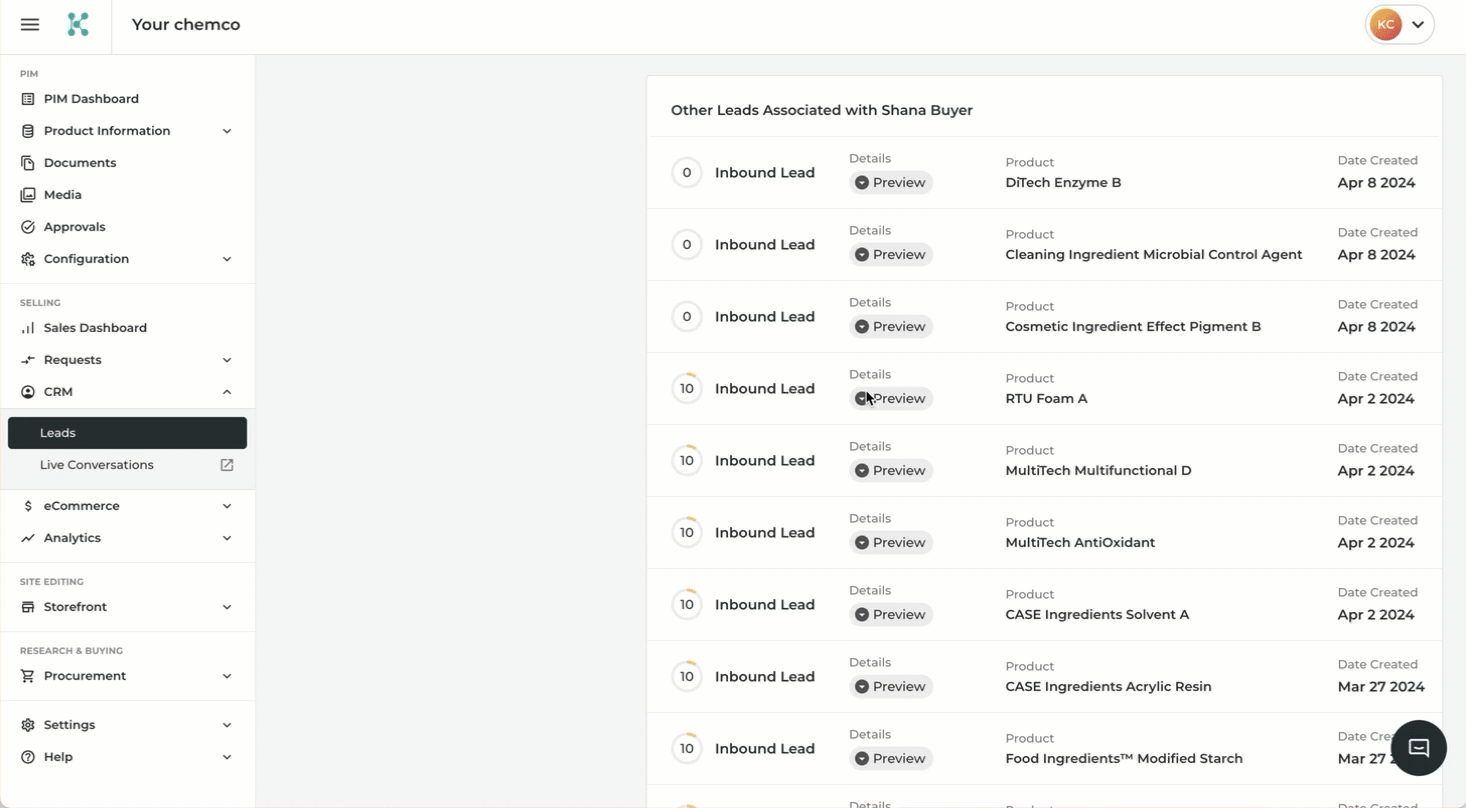Select Leads in the CRM menu
This screenshot has width=1466, height=808.
click(x=127, y=433)
